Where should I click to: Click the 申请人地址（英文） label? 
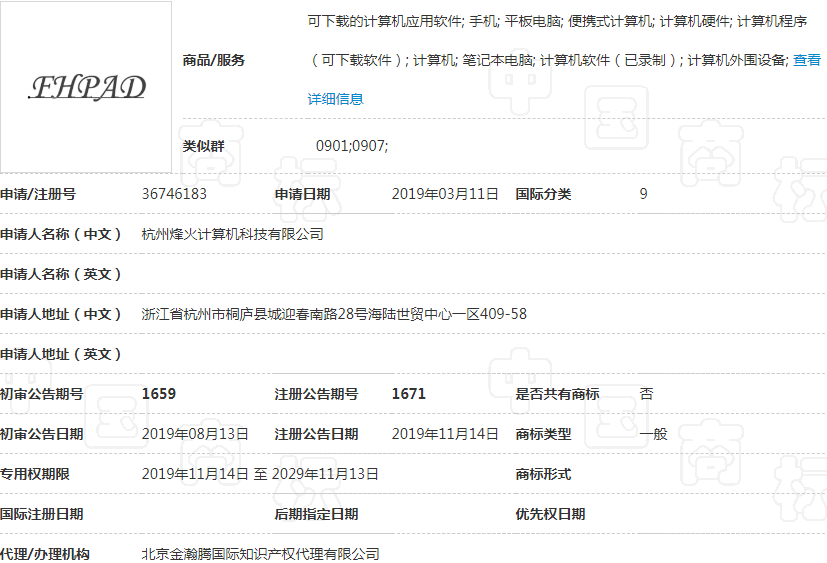click(61, 354)
